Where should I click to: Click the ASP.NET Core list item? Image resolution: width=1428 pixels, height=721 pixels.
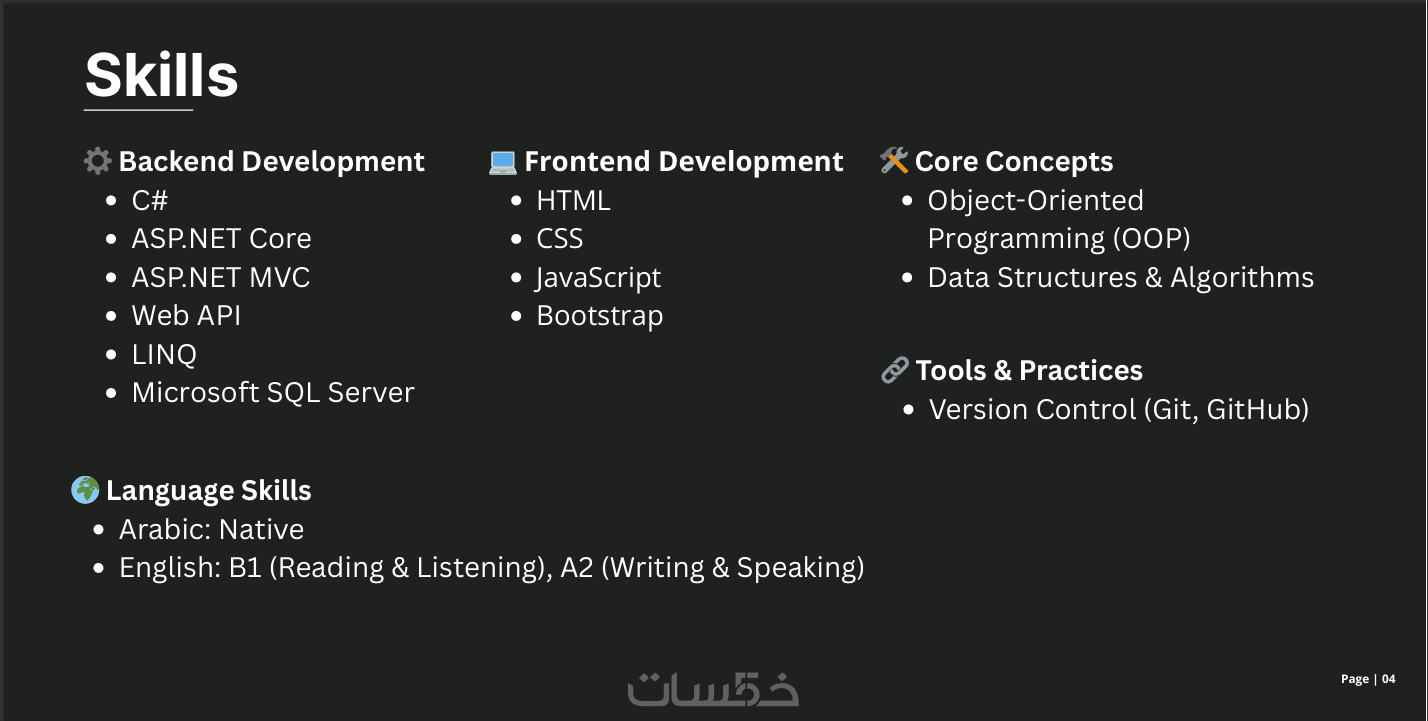coord(221,239)
